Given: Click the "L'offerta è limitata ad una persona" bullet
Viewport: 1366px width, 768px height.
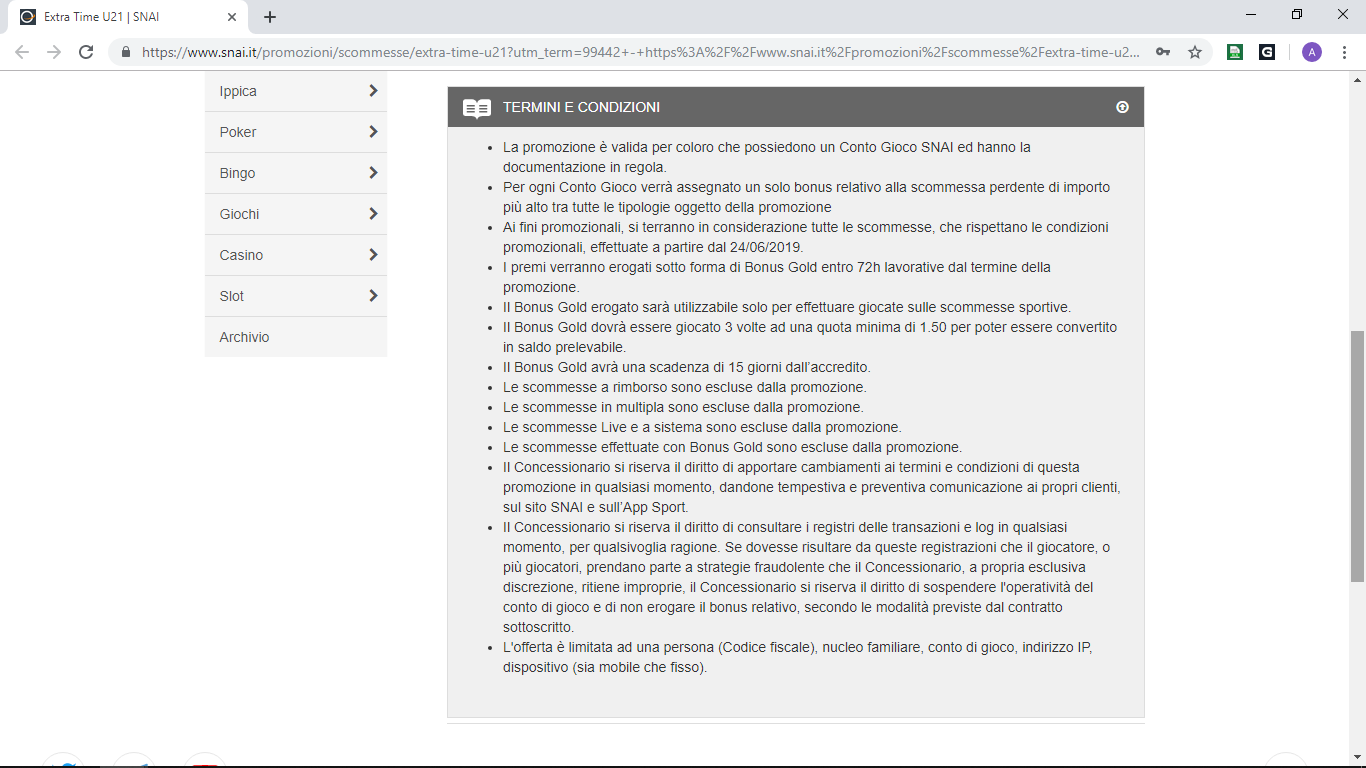Looking at the screenshot, I should click(798, 657).
